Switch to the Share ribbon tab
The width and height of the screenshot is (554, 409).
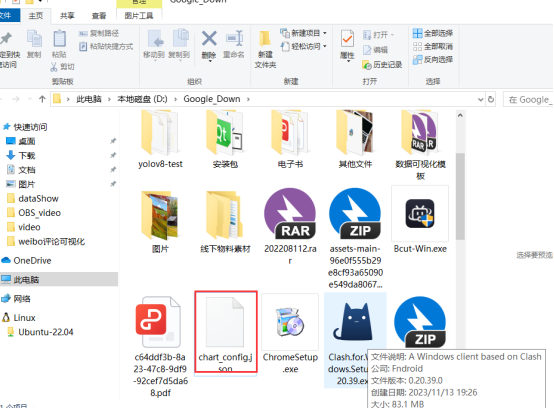[67, 16]
